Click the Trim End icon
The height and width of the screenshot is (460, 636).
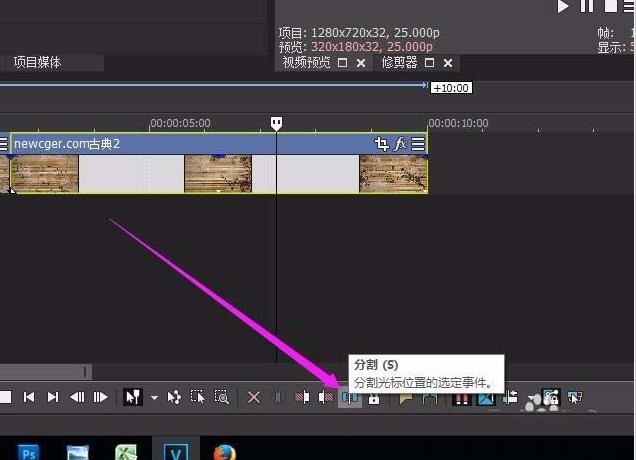tap(326, 397)
